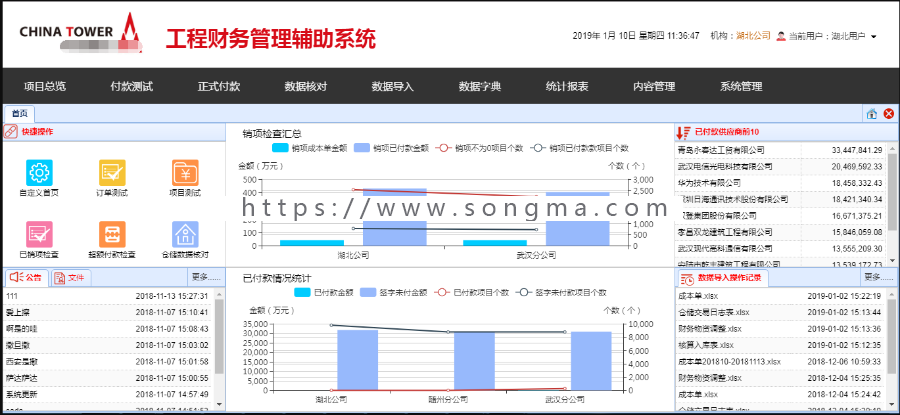Click the 湖北公司 organization link in the header

753,36
